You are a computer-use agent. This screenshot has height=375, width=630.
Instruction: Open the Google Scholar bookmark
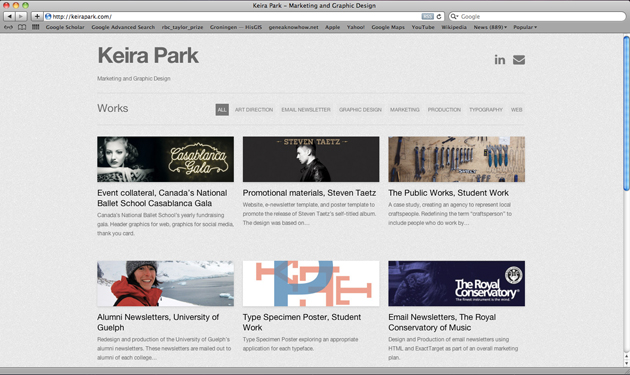[x=65, y=27]
